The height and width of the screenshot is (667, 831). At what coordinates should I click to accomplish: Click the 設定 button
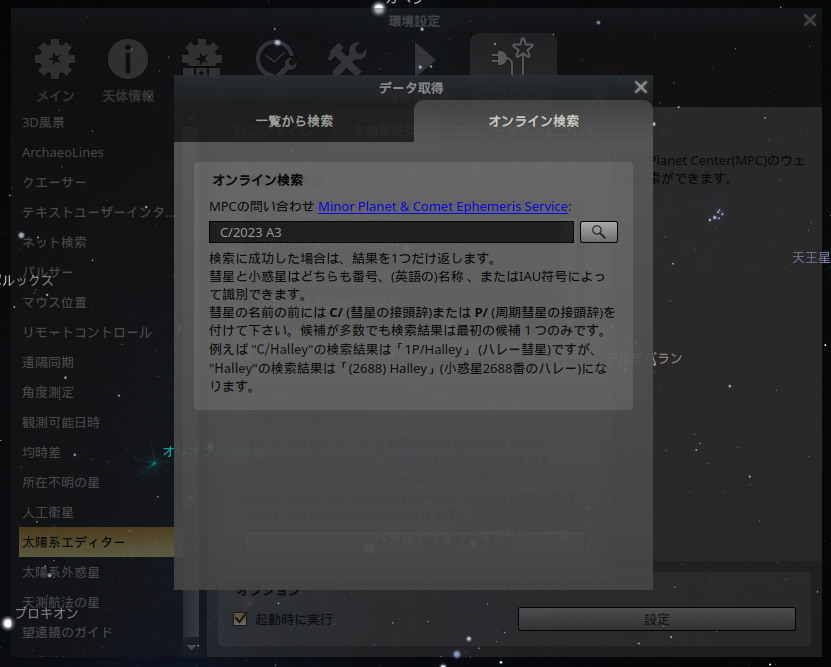(x=657, y=619)
